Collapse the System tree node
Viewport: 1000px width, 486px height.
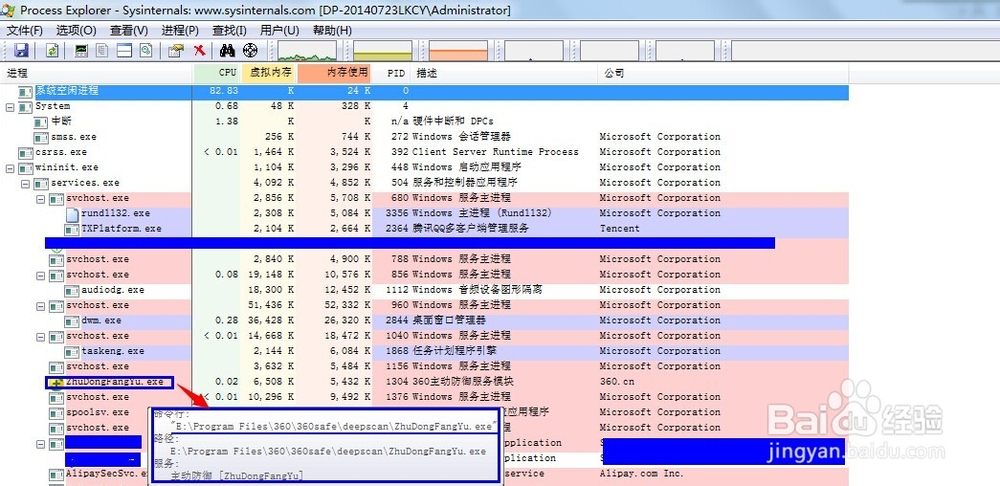pyautogui.click(x=10, y=107)
